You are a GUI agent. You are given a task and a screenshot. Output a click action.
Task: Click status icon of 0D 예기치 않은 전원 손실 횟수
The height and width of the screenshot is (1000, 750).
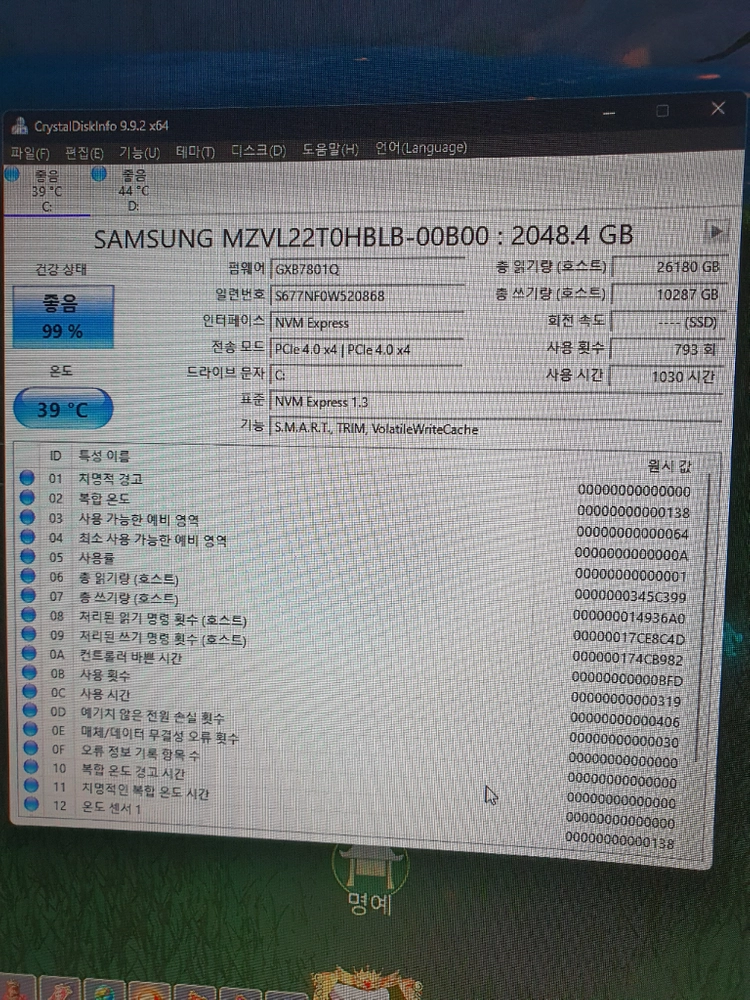coord(31,709)
